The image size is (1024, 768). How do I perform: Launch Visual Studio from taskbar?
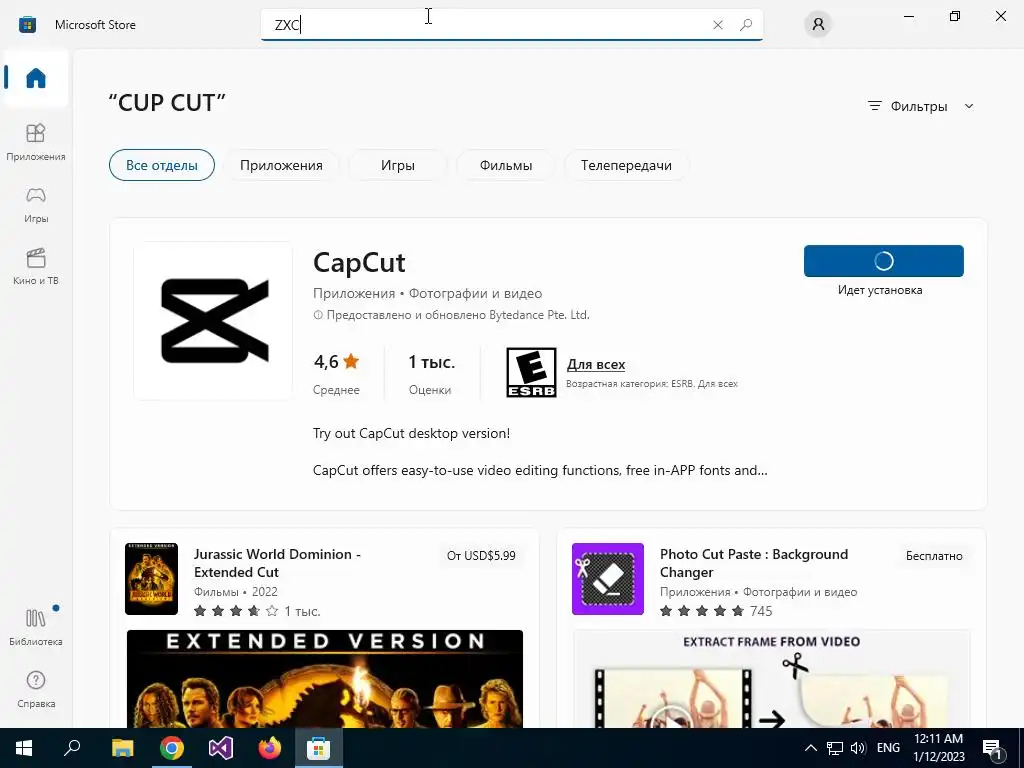[x=221, y=748]
